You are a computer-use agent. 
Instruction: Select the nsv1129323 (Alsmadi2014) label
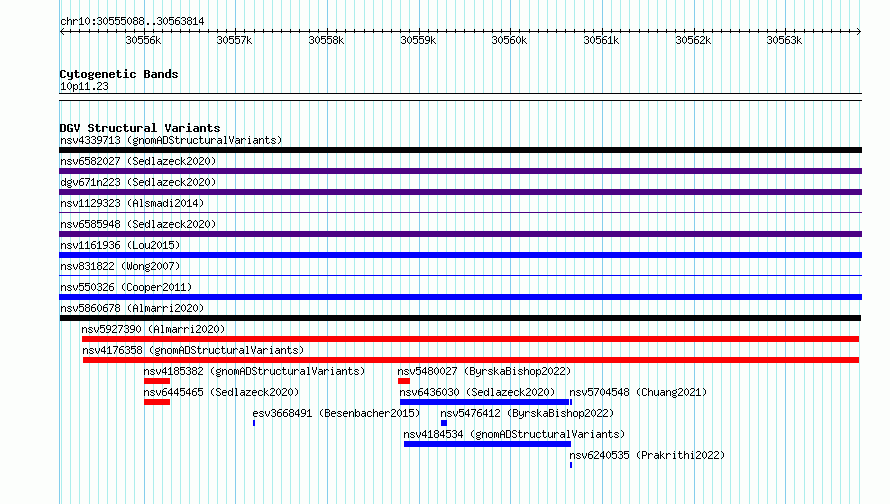click(132, 203)
